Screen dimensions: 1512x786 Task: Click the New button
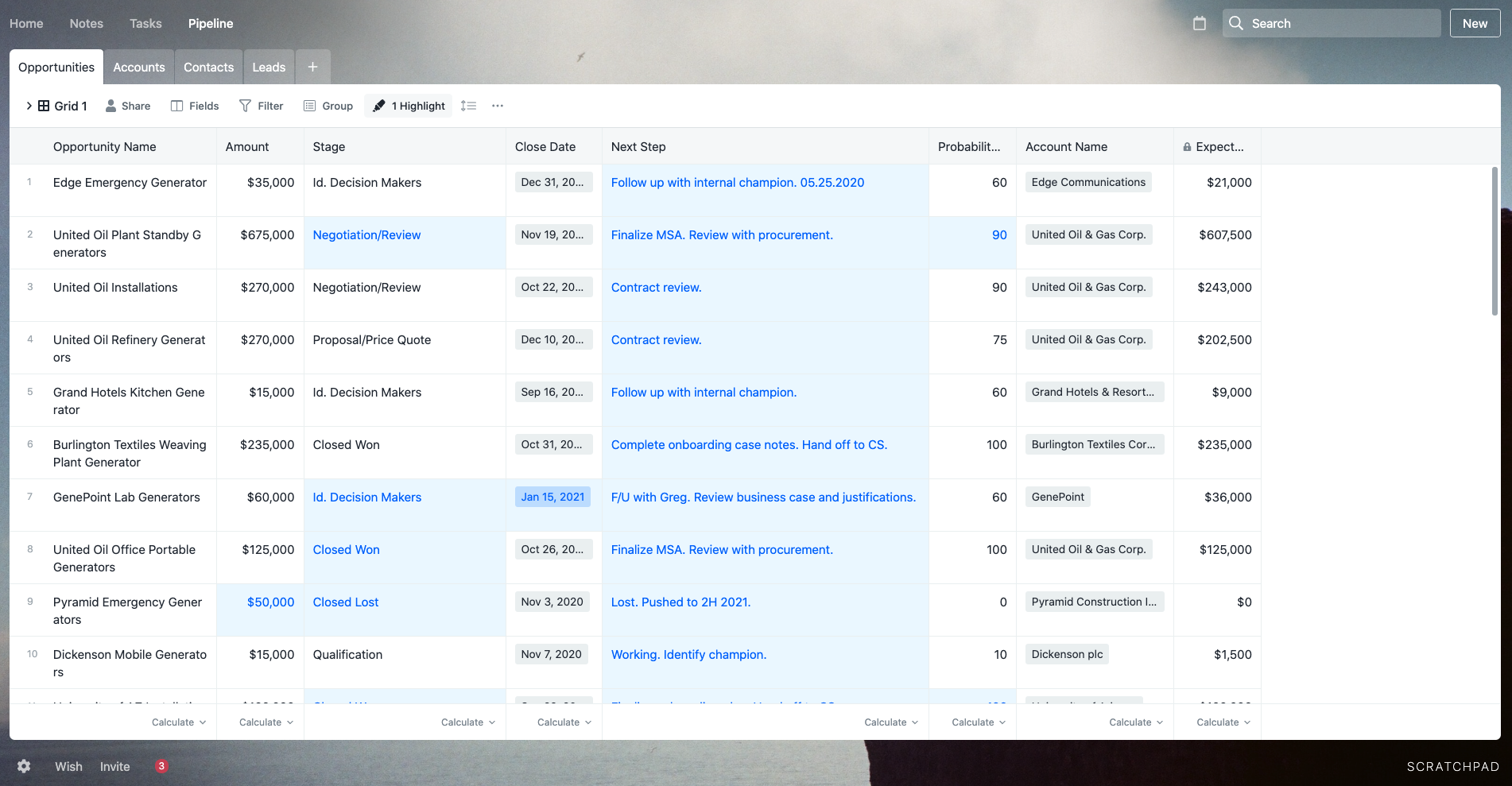(1475, 23)
